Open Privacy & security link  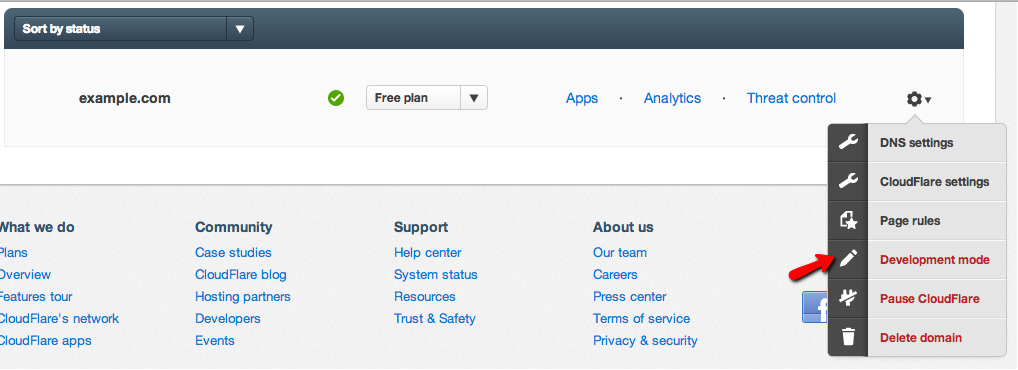pos(645,341)
